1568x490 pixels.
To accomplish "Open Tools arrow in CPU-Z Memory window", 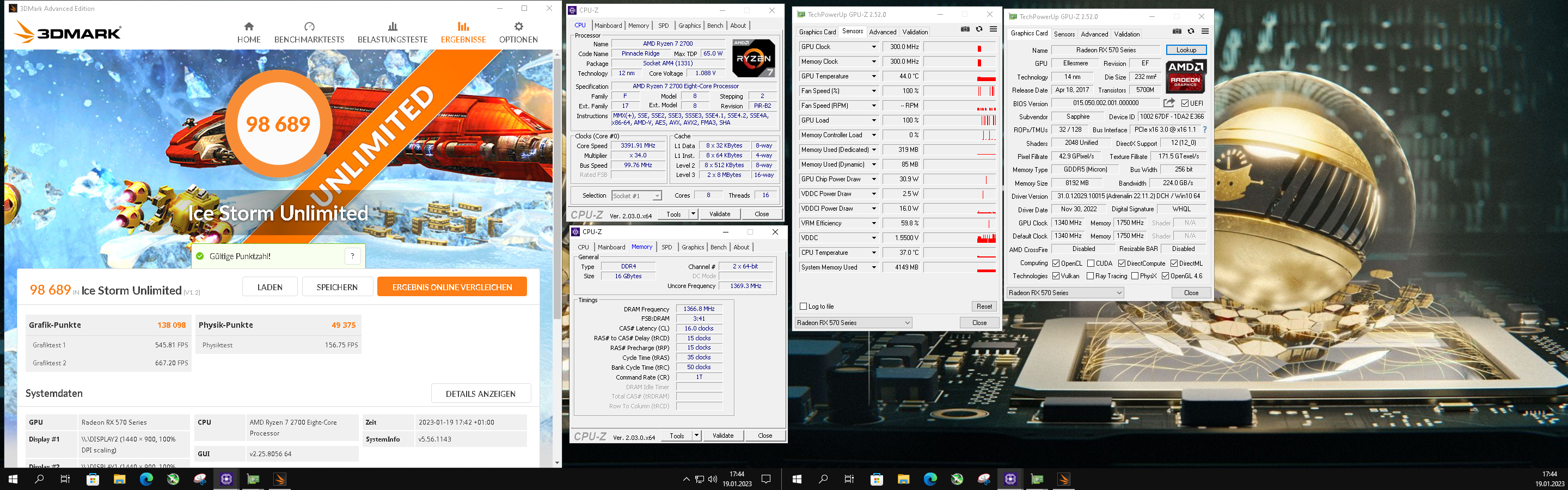I will point(696,436).
